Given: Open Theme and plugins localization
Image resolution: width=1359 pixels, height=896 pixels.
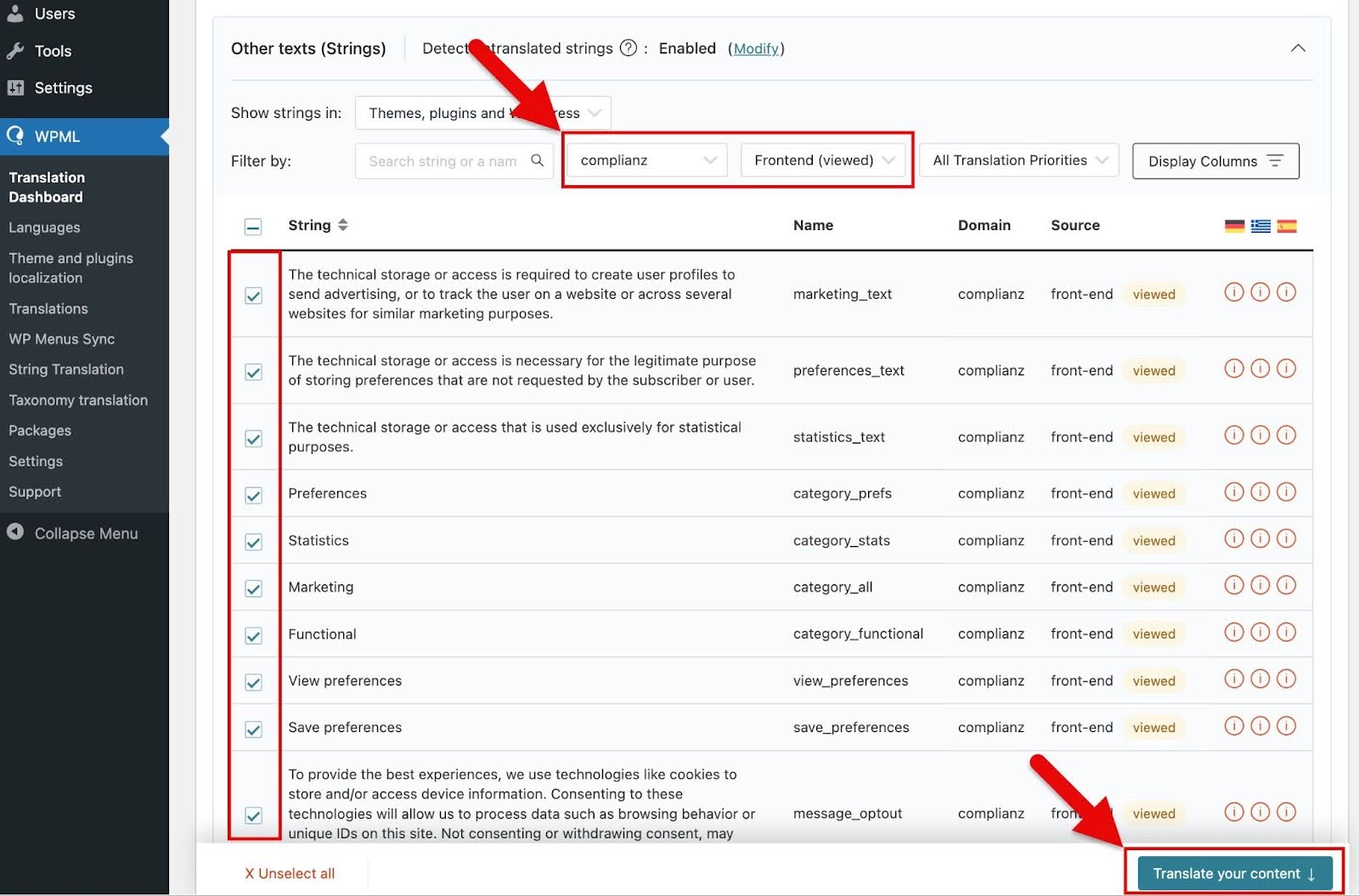Looking at the screenshot, I should point(70,268).
